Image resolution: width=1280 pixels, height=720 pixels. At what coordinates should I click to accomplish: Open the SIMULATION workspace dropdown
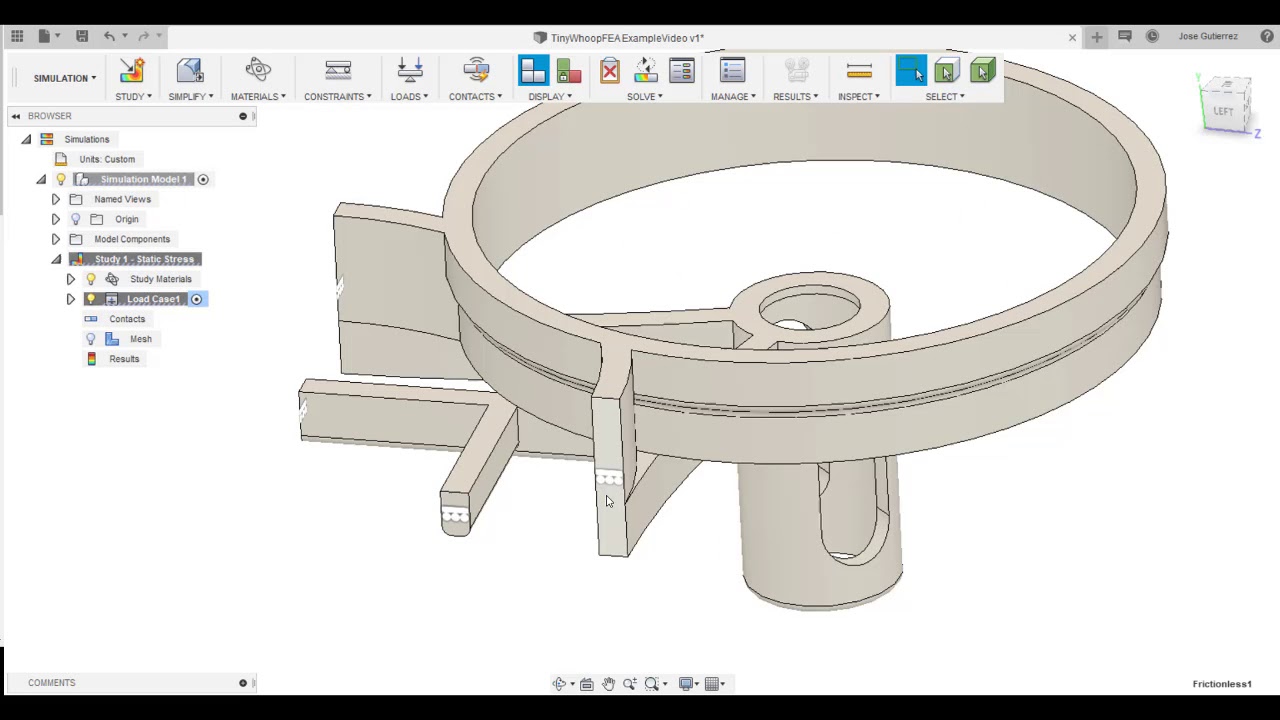(x=65, y=78)
